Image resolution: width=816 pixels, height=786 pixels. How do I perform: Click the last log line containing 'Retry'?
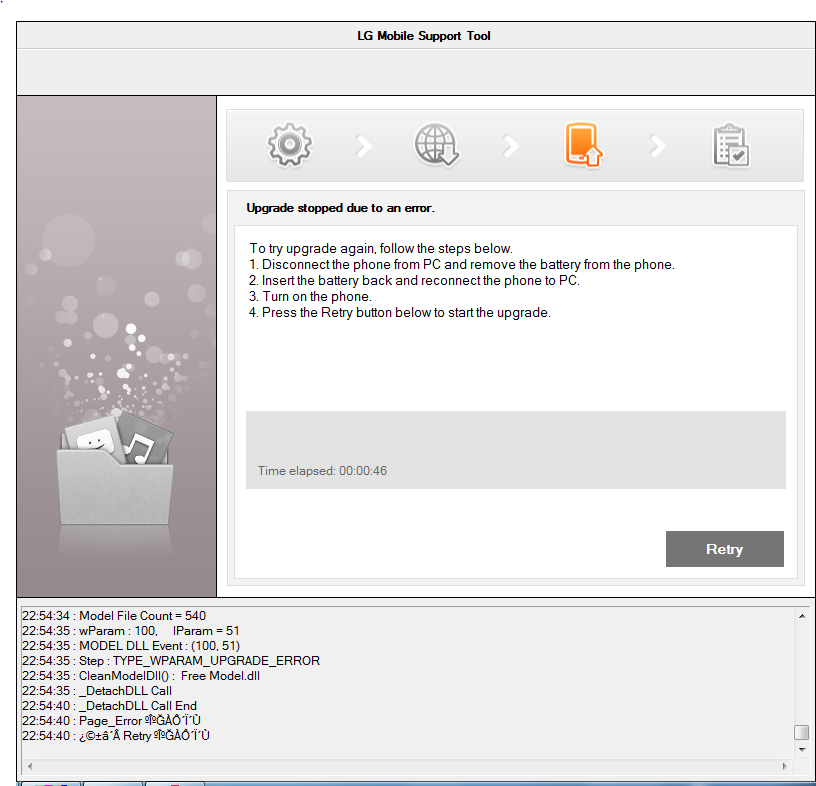point(116,736)
